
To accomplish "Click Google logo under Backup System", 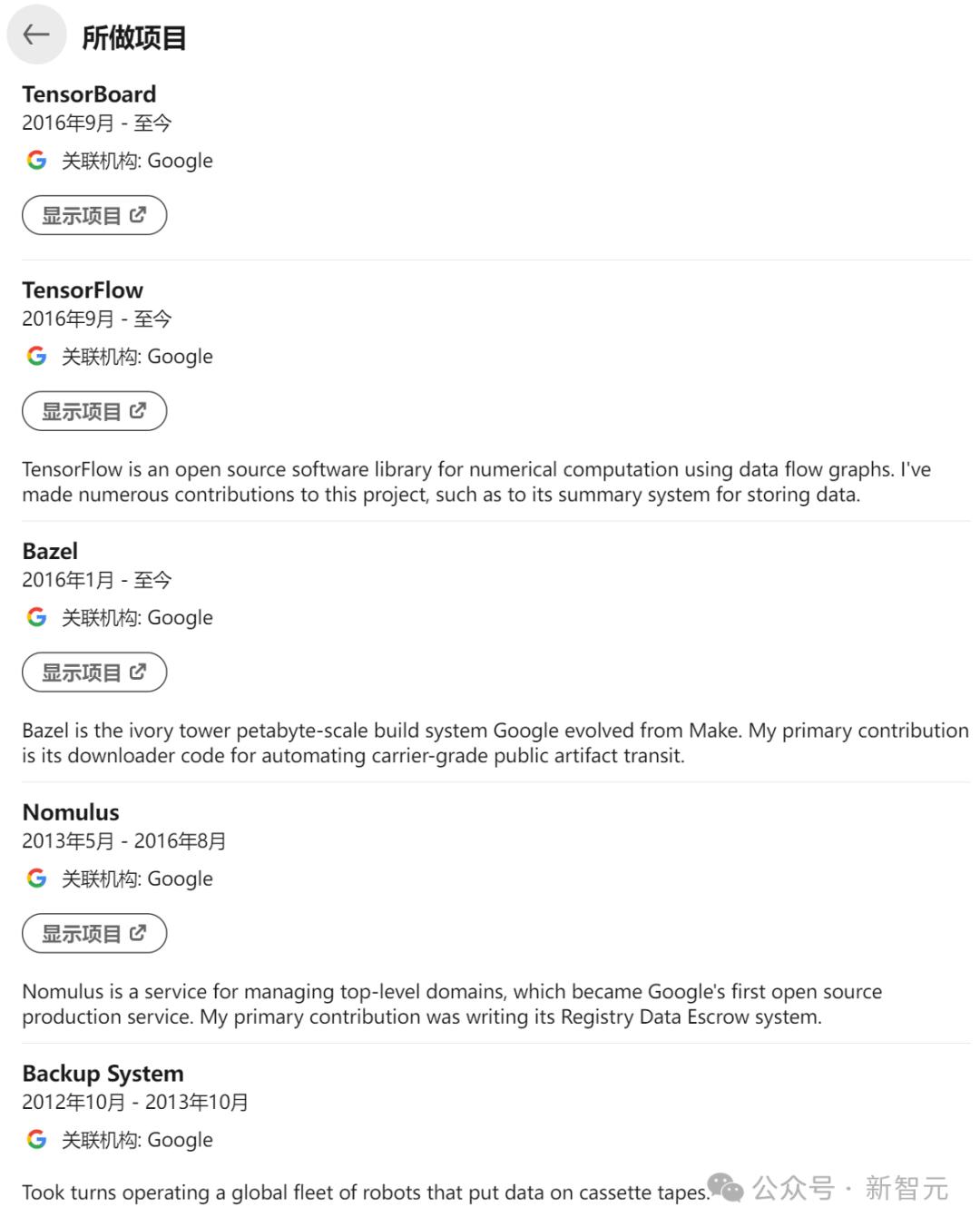I will click(x=36, y=1140).
